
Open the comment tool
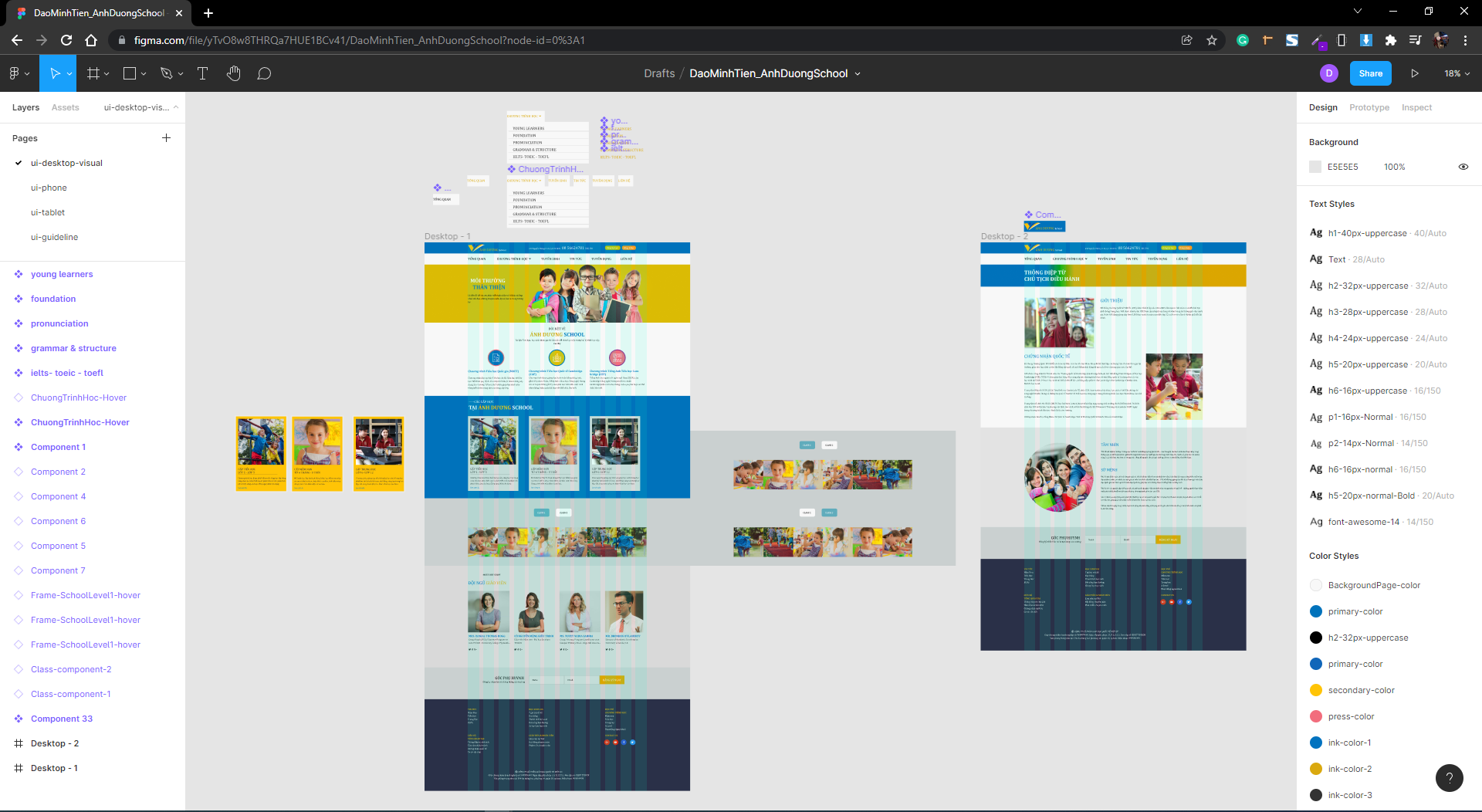264,73
